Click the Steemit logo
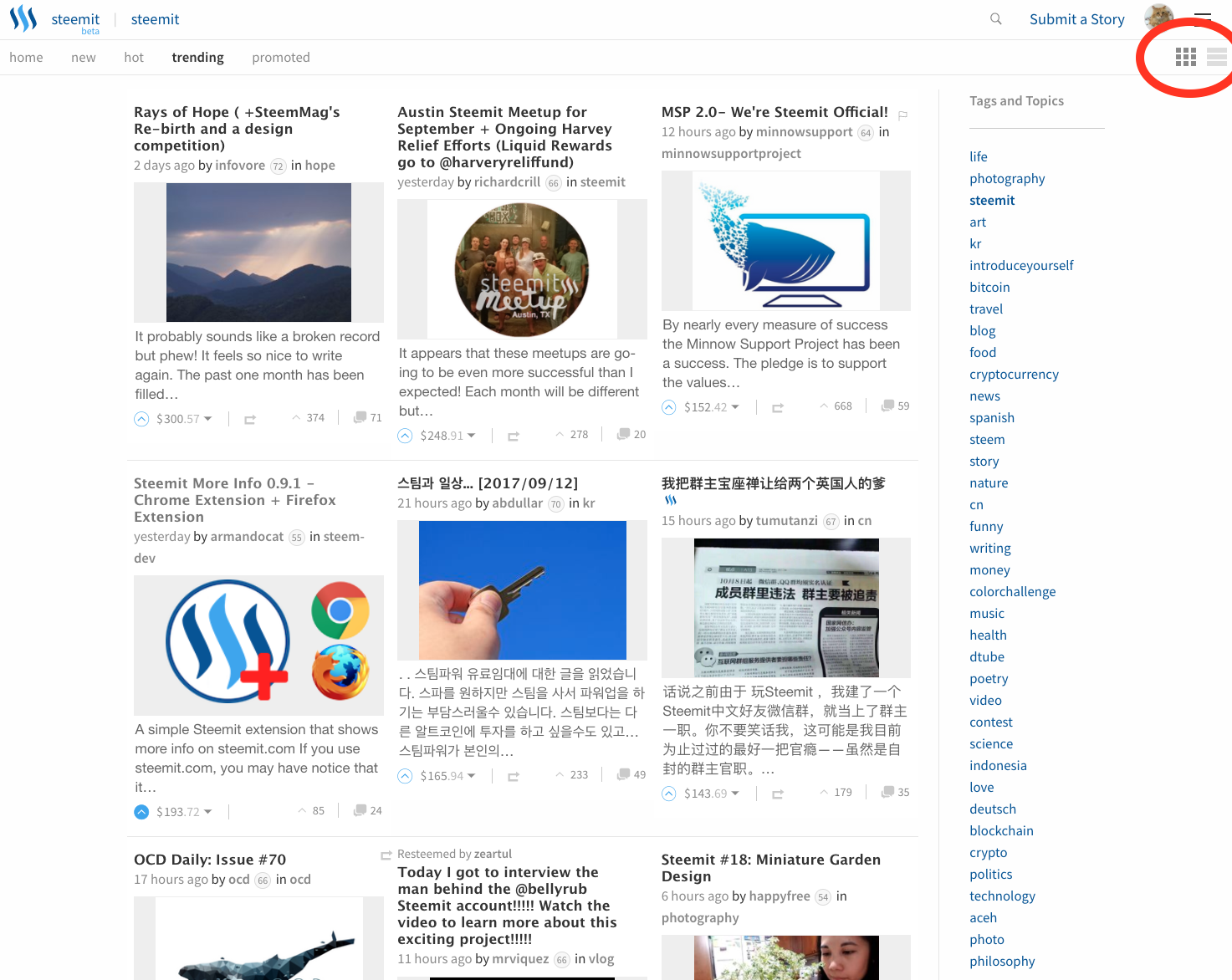This screenshot has width=1232, height=980. click(x=23, y=18)
